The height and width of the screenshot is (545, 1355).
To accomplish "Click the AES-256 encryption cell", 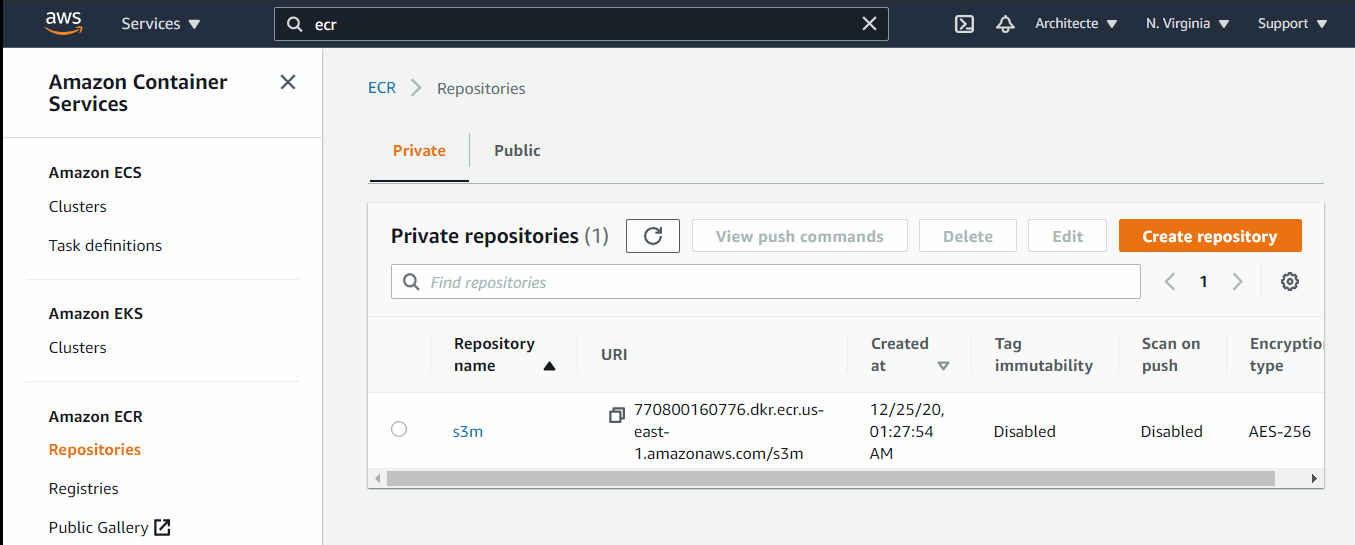I will 1280,432.
